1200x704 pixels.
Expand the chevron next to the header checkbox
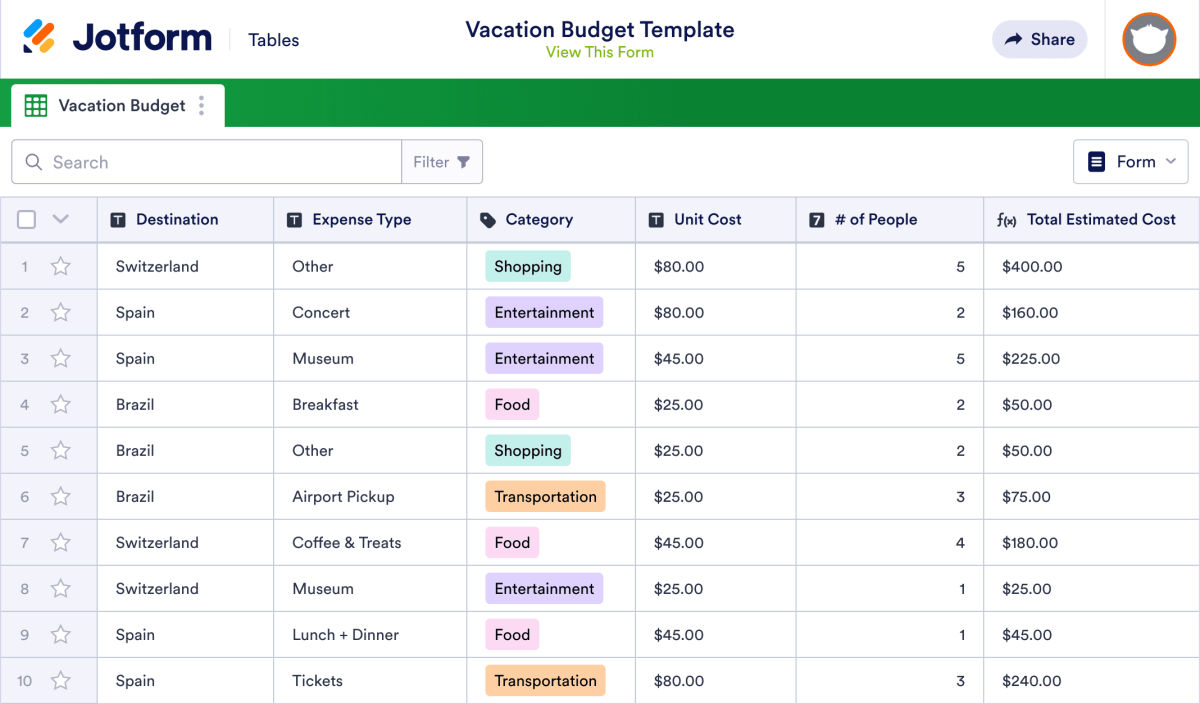pyautogui.click(x=58, y=218)
